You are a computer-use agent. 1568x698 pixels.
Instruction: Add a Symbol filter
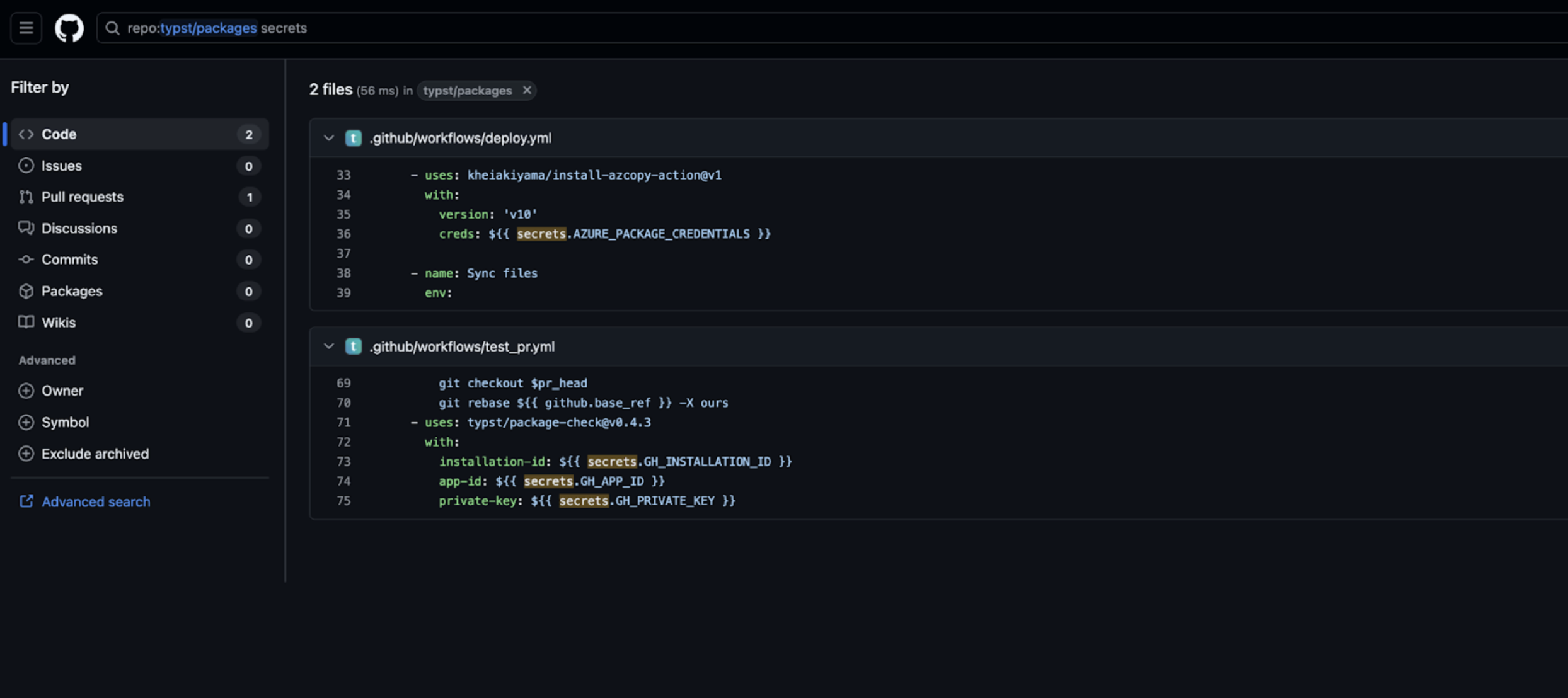tap(64, 422)
